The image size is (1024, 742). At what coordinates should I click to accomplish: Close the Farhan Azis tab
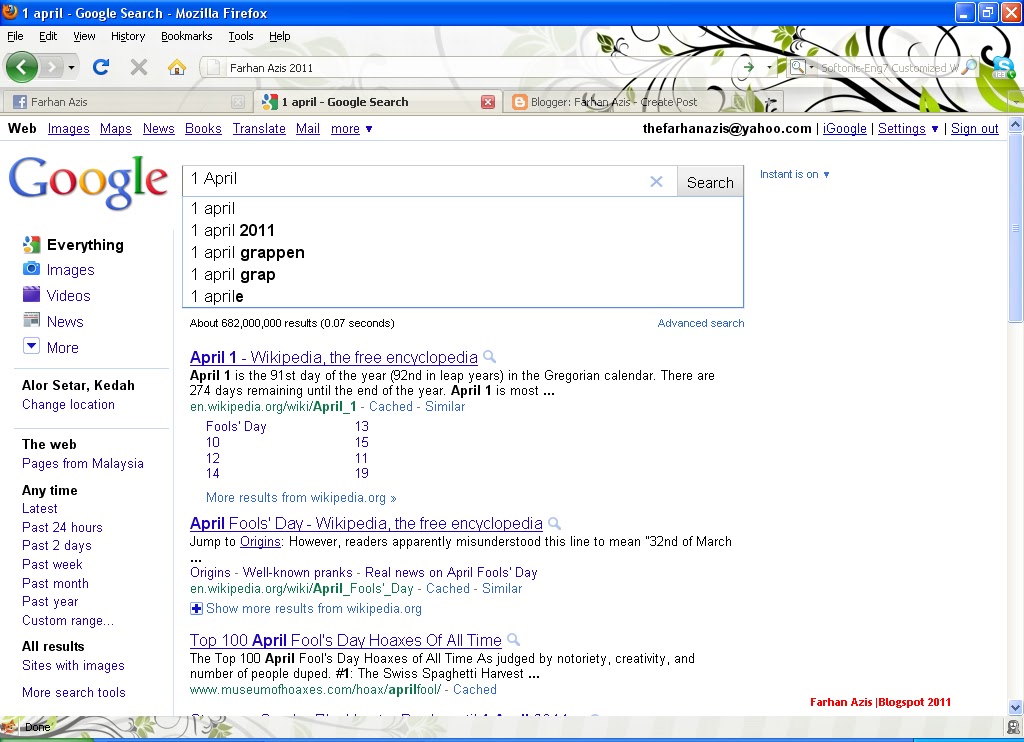click(x=238, y=102)
